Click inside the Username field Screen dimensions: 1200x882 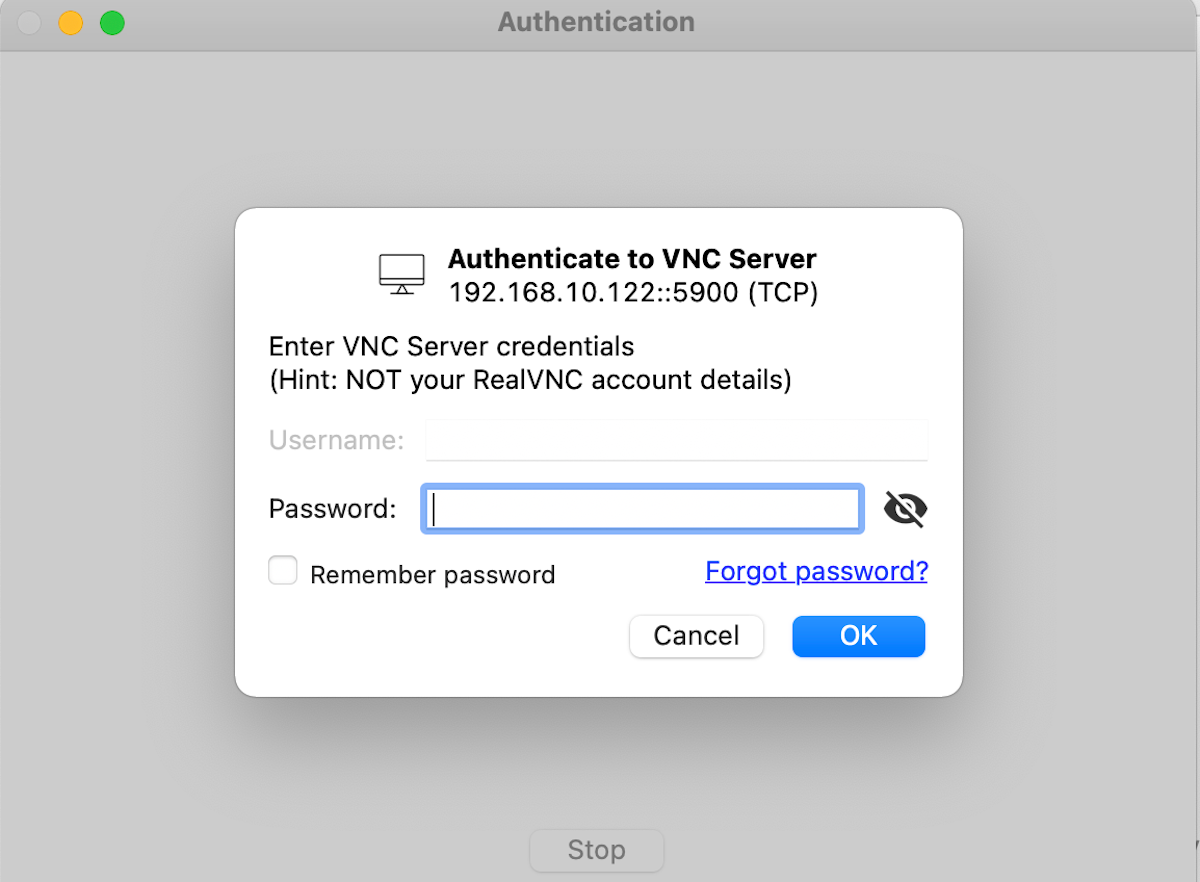coord(677,439)
